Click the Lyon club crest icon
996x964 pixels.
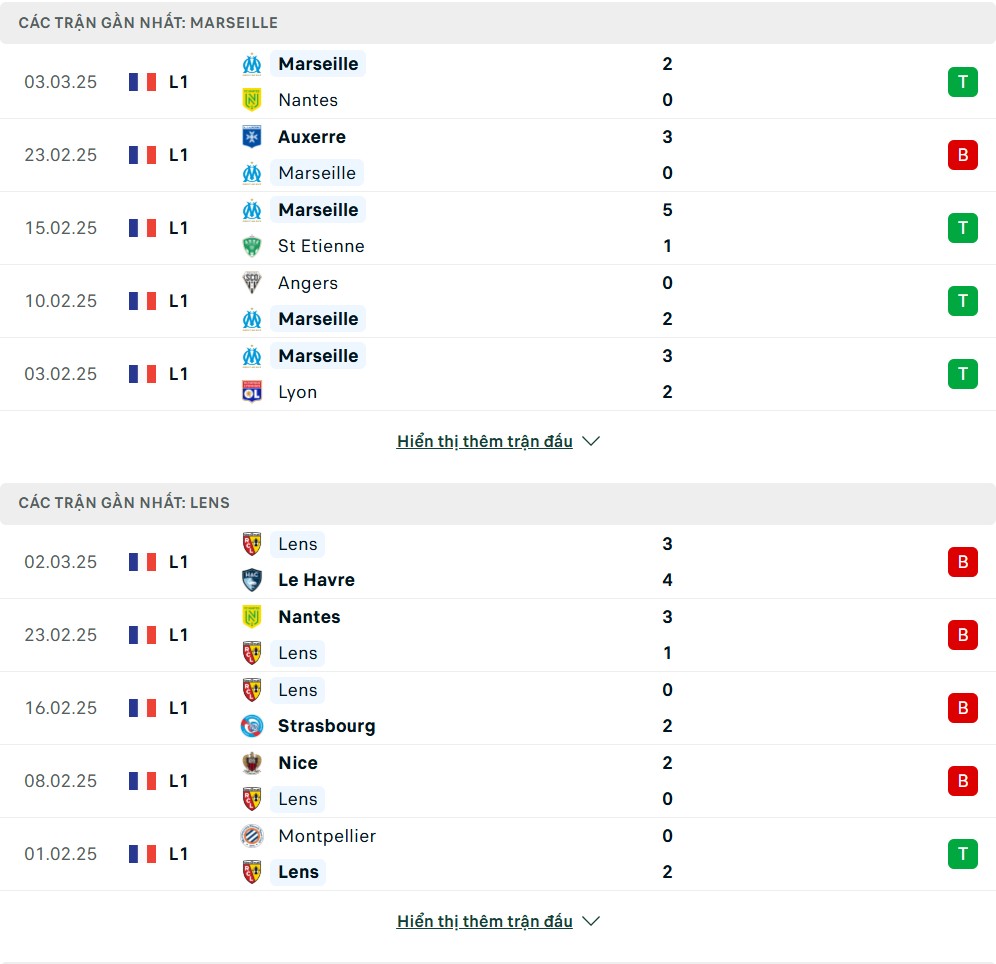[252, 392]
